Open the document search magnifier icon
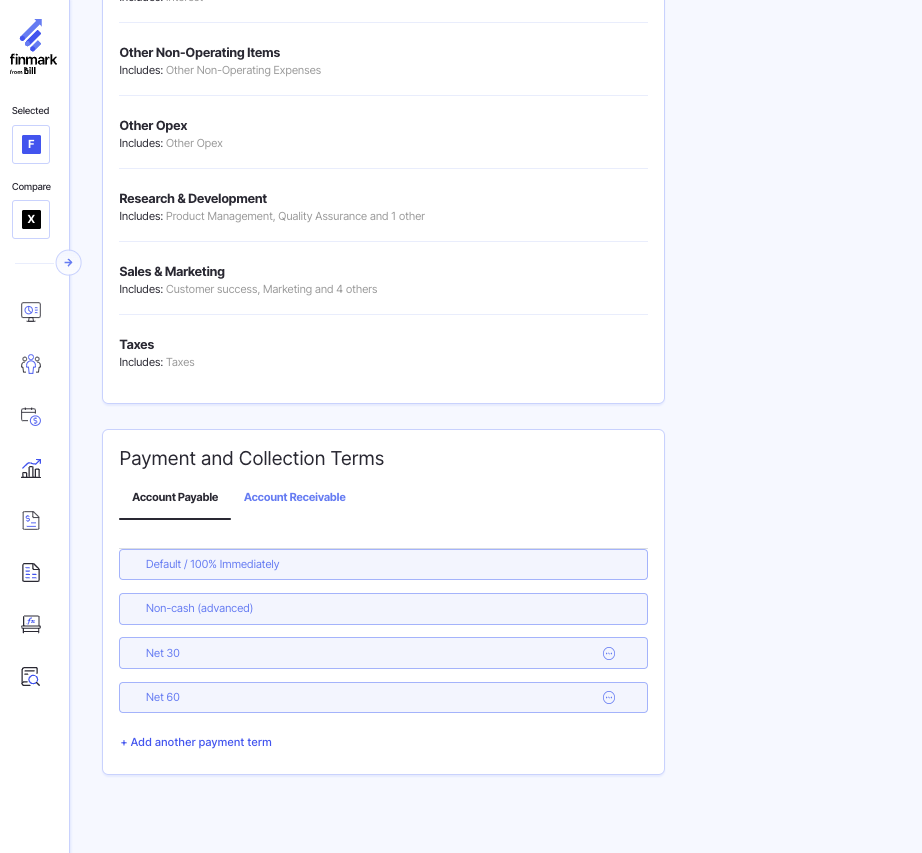The width and height of the screenshot is (922, 853). (31, 677)
